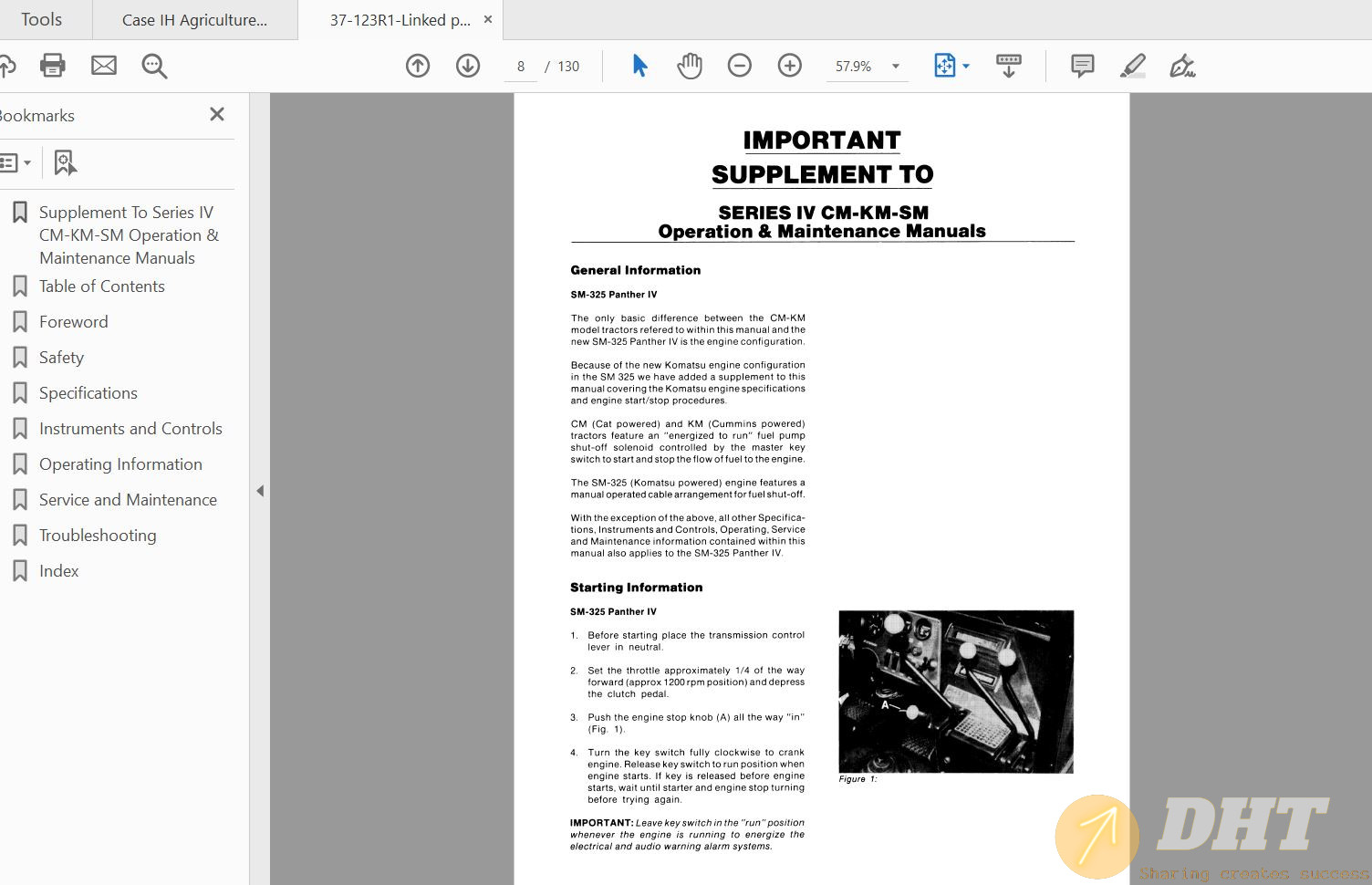Zoom in with the plus icon
Screen dimensions: 1372x885
tap(790, 66)
